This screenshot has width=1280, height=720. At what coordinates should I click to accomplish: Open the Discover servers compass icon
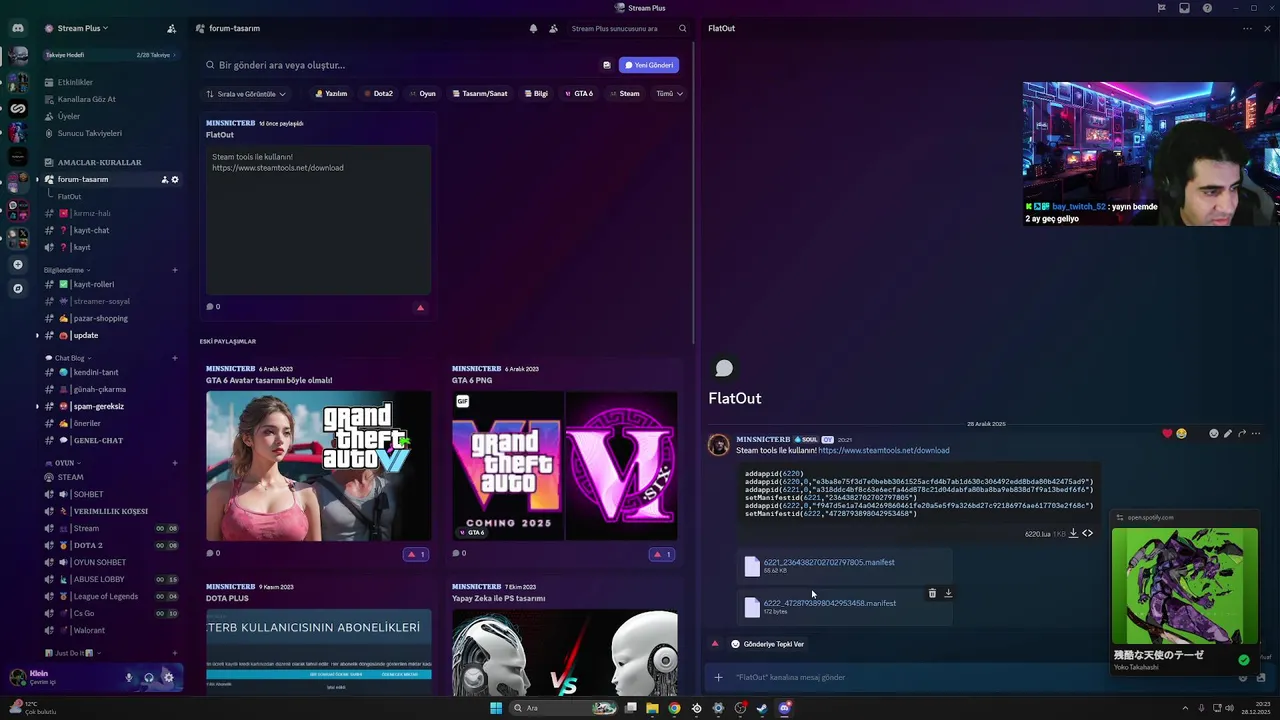pyautogui.click(x=17, y=288)
